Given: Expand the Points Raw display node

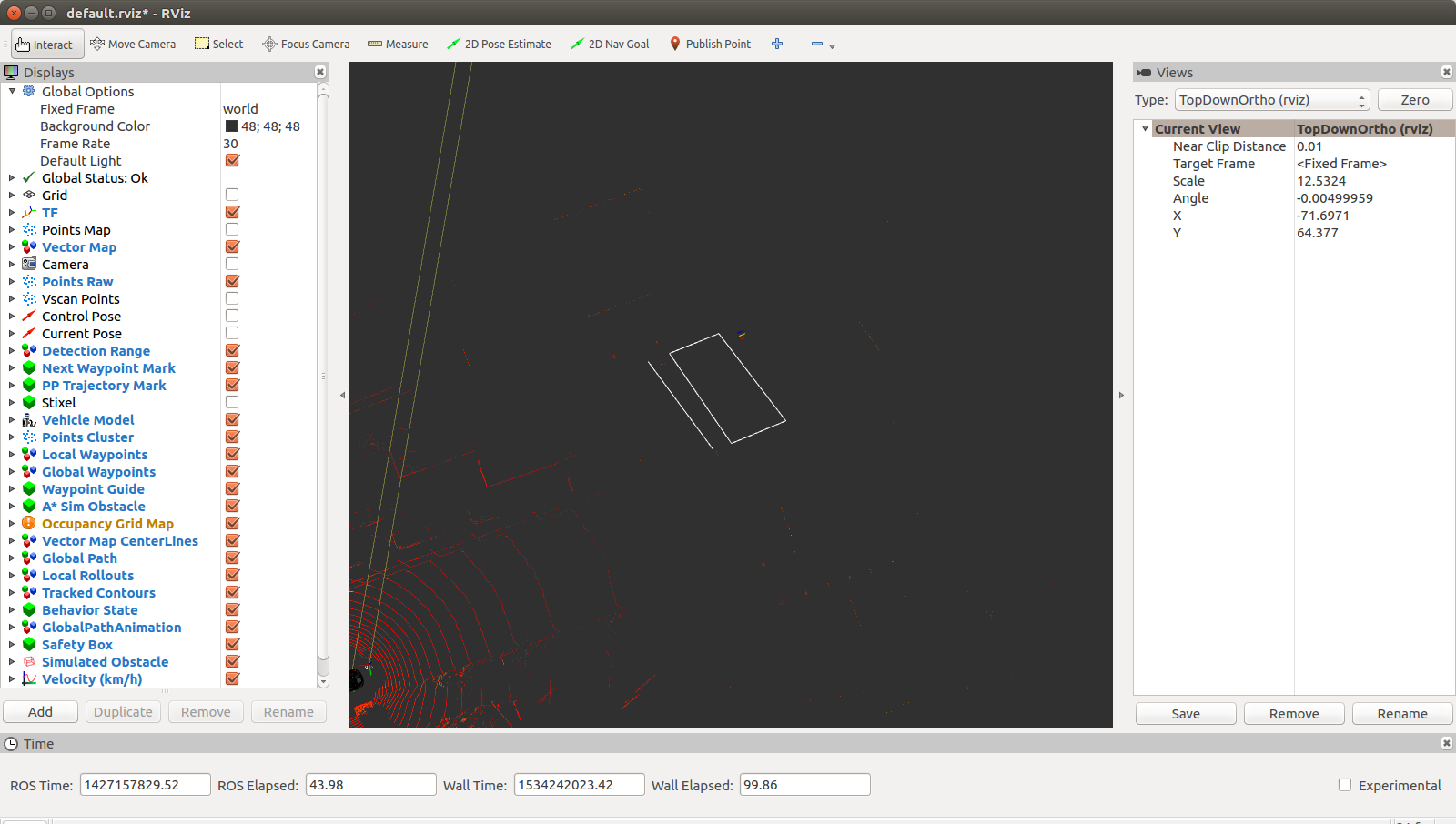Looking at the screenshot, I should pyautogui.click(x=12, y=282).
